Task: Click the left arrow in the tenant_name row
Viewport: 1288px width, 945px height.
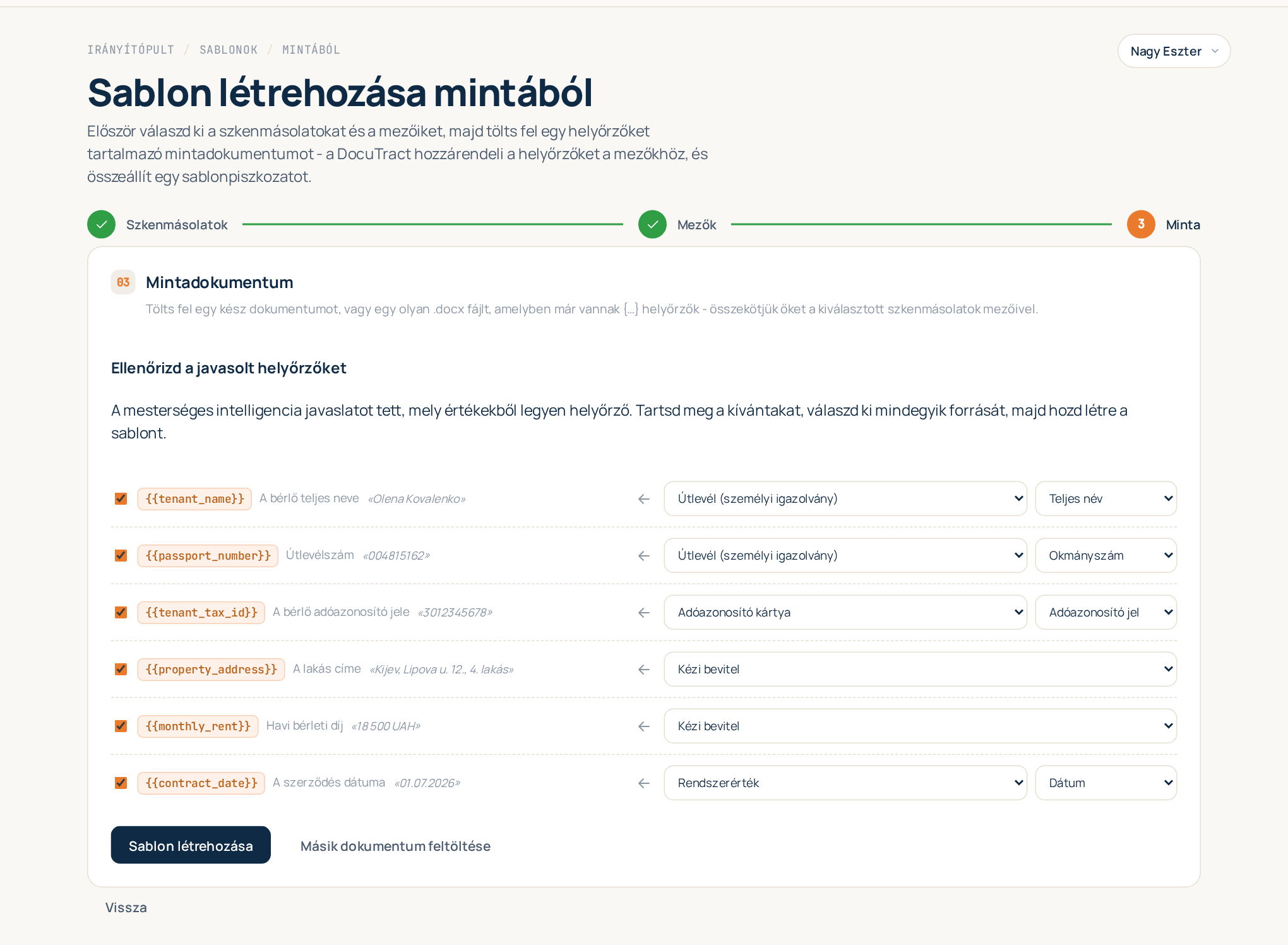Action: click(644, 499)
